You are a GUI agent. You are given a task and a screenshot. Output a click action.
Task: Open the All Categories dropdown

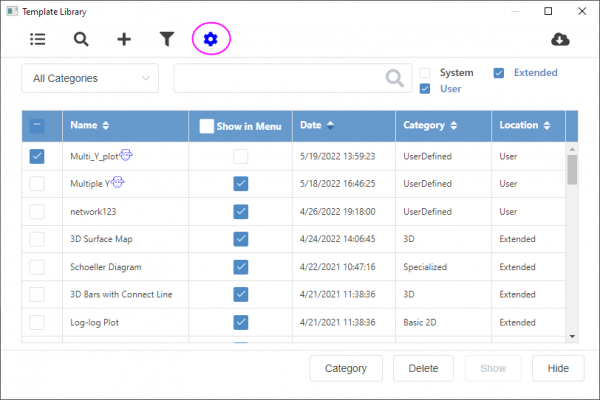(90, 78)
